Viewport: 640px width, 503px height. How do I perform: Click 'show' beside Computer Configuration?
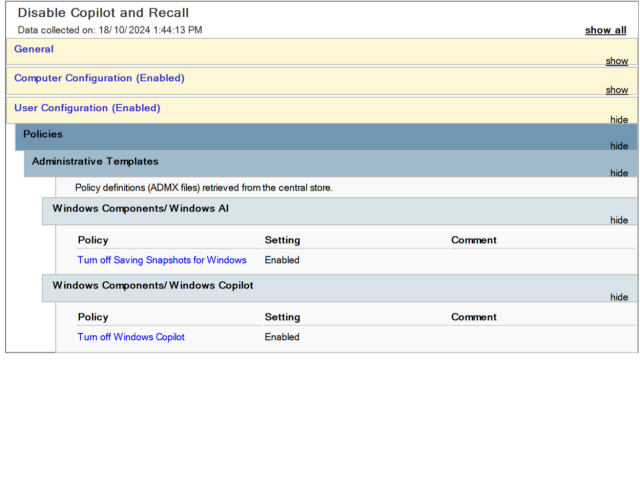[616, 90]
